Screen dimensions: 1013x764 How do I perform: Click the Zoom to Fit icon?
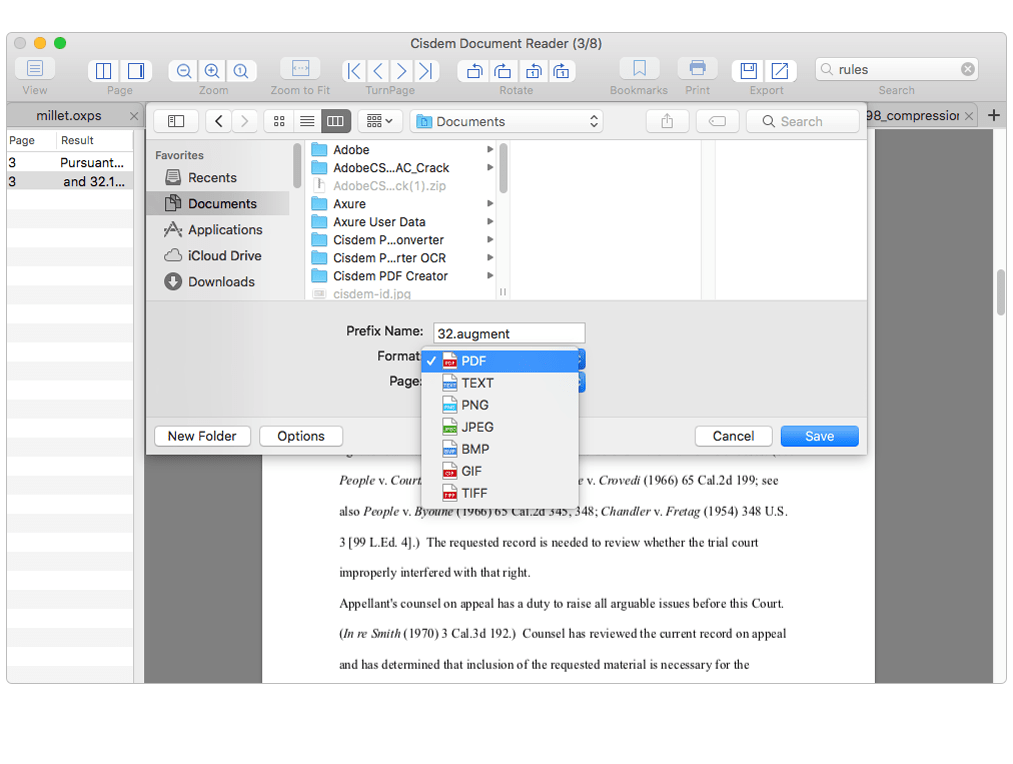click(x=300, y=68)
